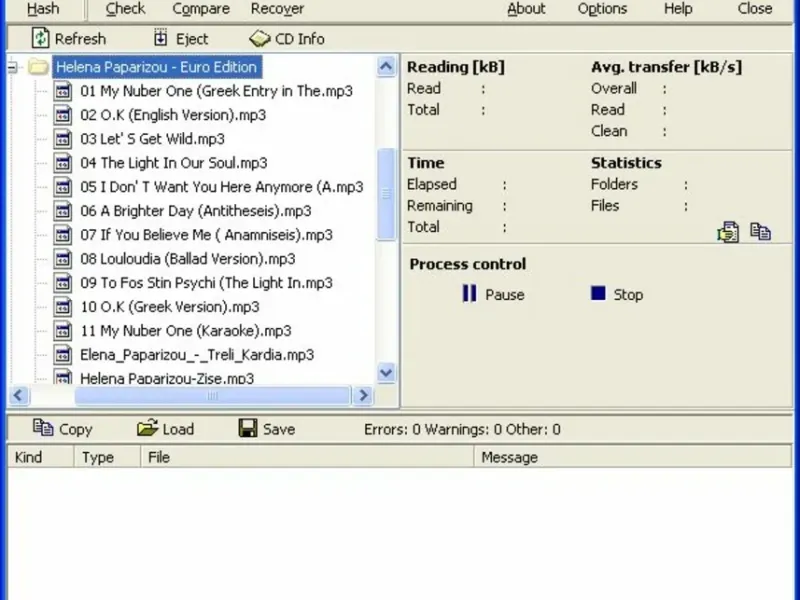Click the copy statistics icon
The width and height of the screenshot is (800, 600).
point(760,232)
